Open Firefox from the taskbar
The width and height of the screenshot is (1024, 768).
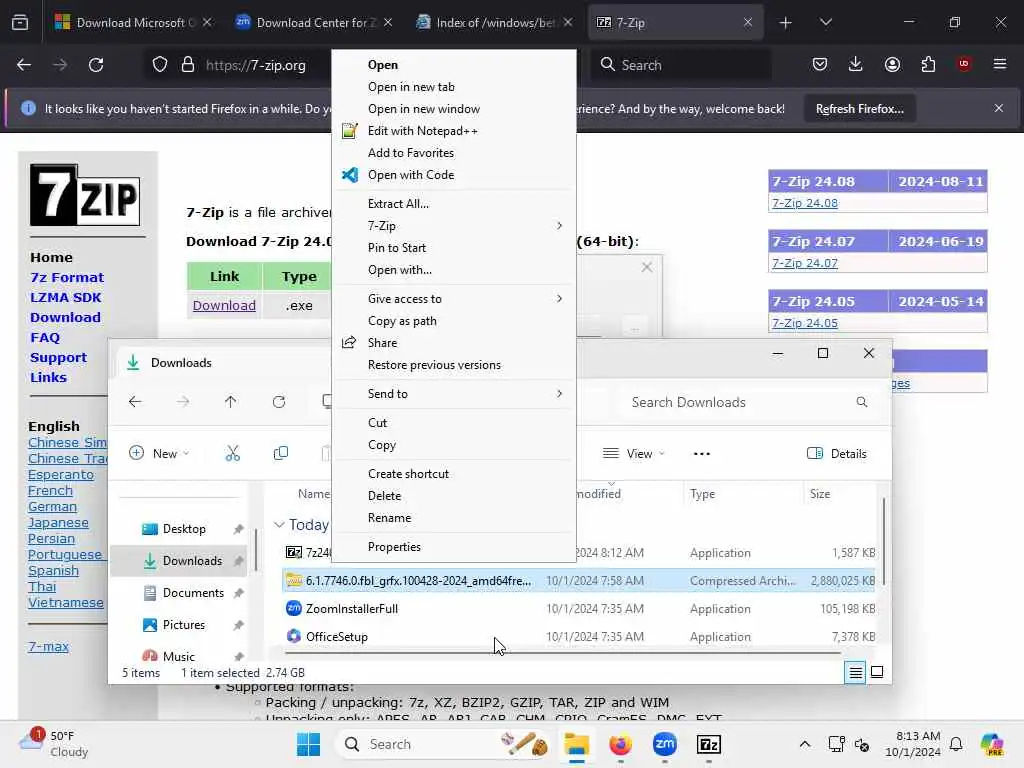[x=620, y=744]
